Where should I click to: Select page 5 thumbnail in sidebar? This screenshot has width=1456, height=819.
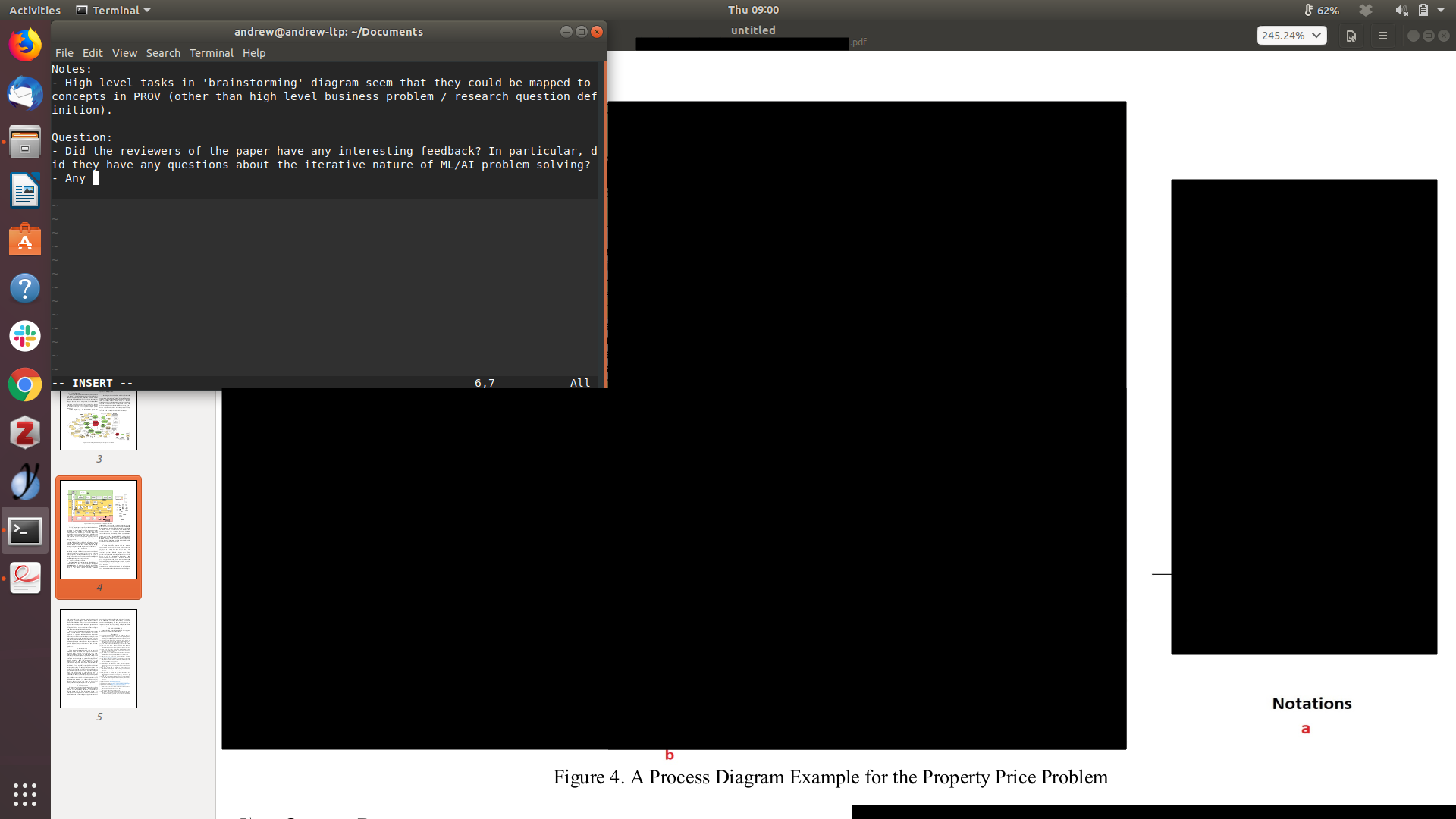pyautogui.click(x=99, y=658)
